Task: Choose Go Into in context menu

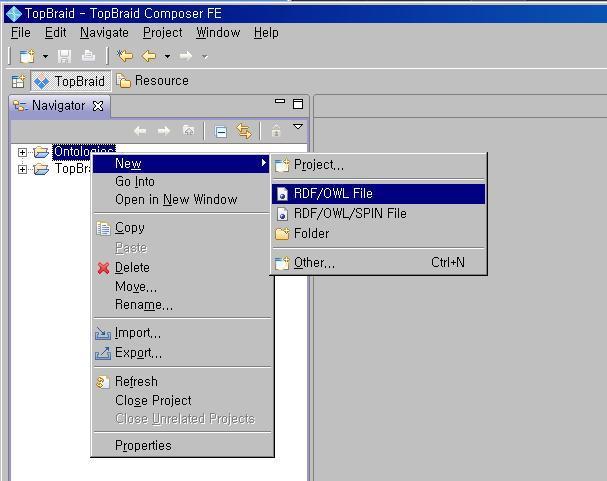Action: click(x=181, y=181)
